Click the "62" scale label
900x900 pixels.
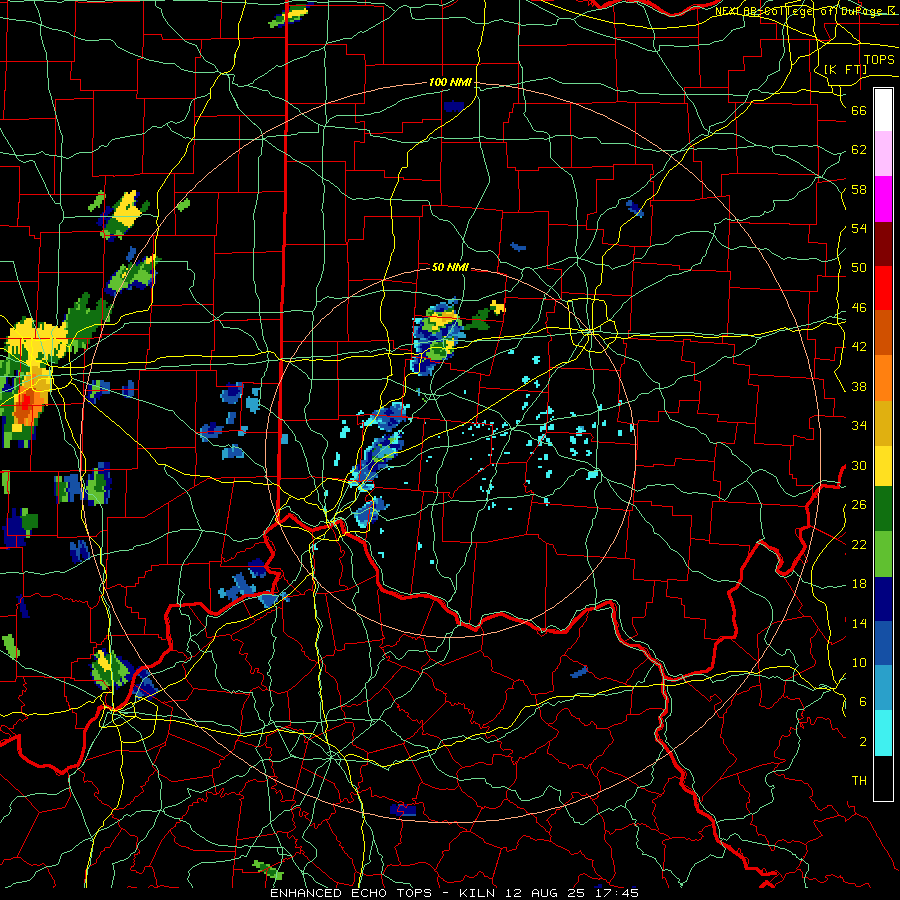click(859, 150)
